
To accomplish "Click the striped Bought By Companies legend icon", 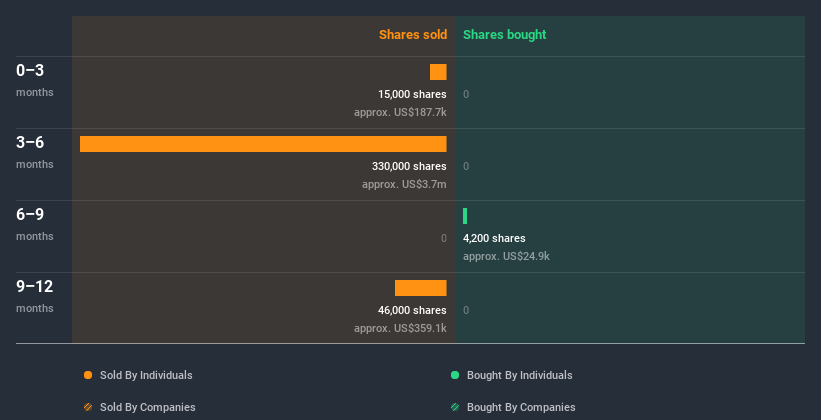I will click(x=455, y=407).
